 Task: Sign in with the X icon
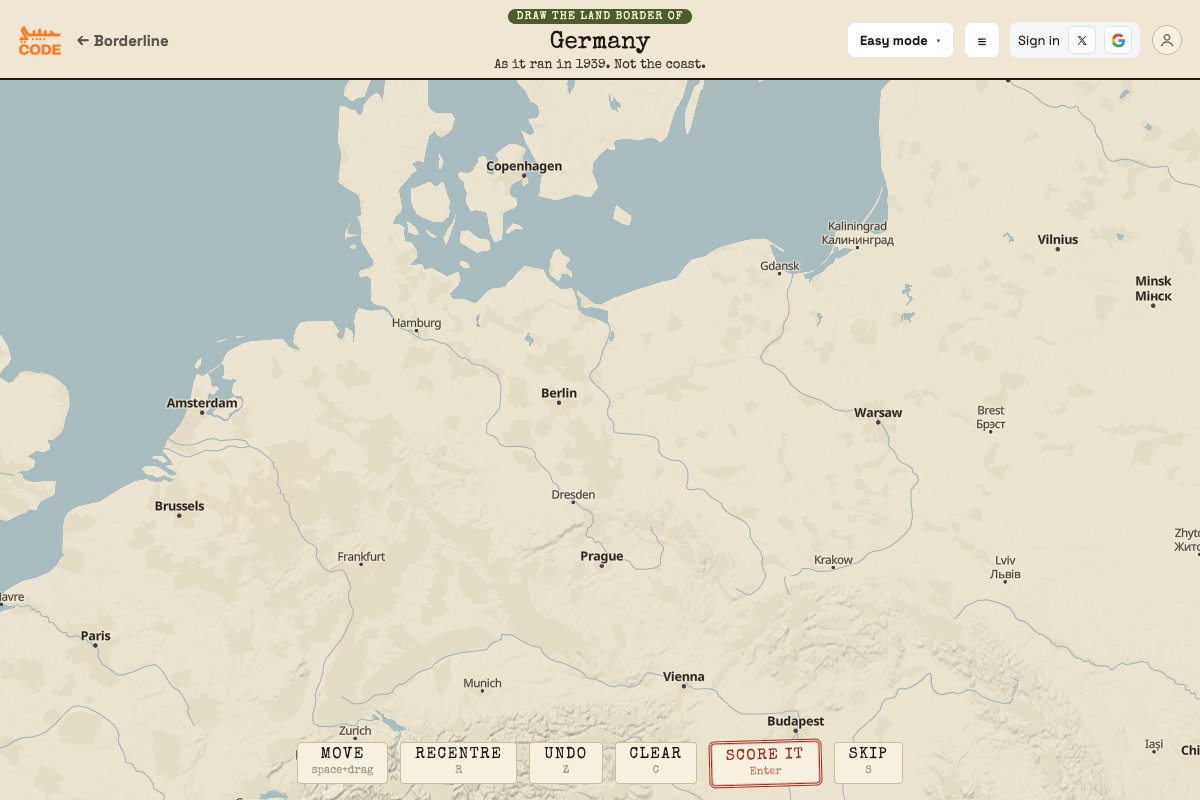pyautogui.click(x=1082, y=41)
